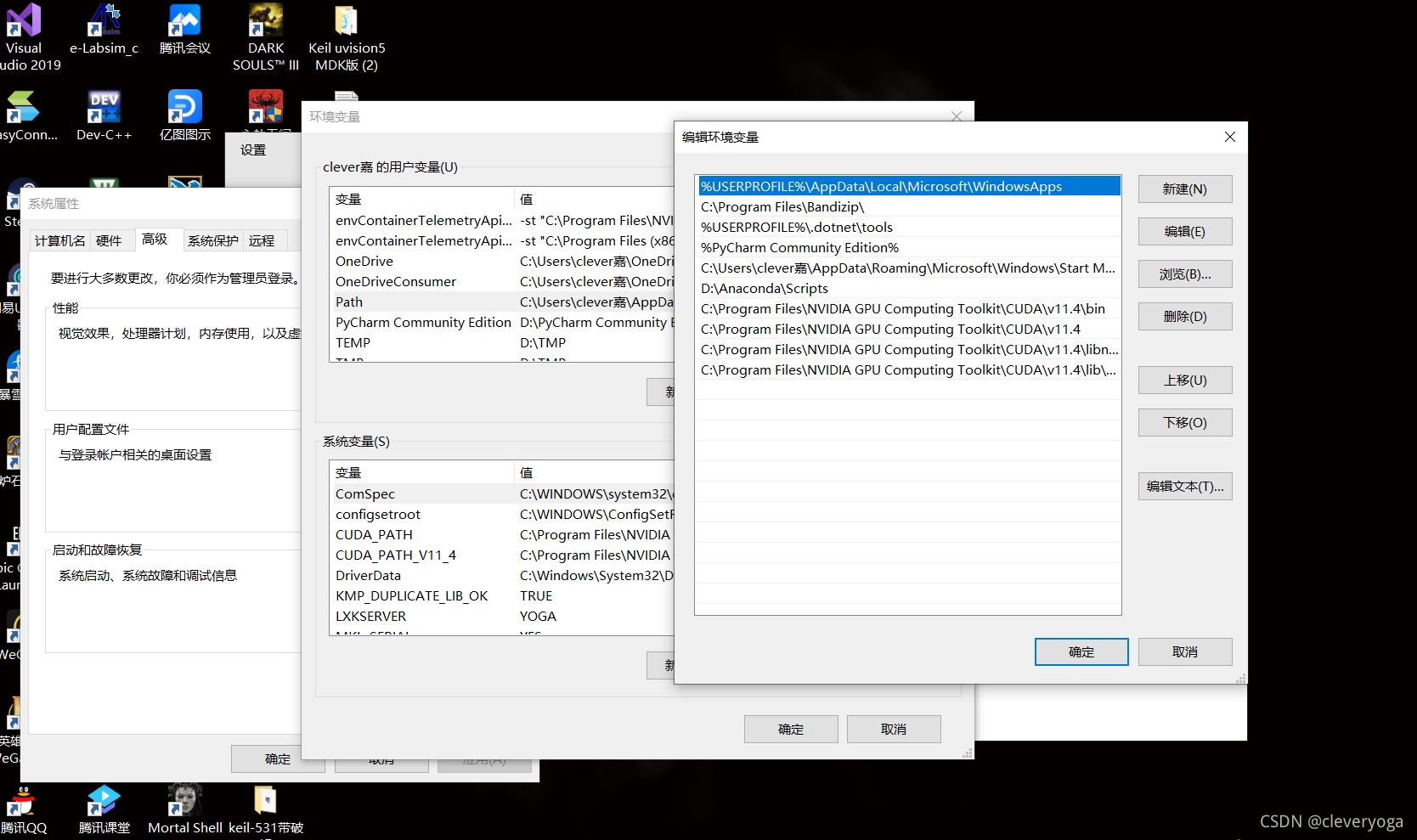Screen dimensions: 1417x840
Task: Select the OneDrive user variable row
Action: coord(503,262)
